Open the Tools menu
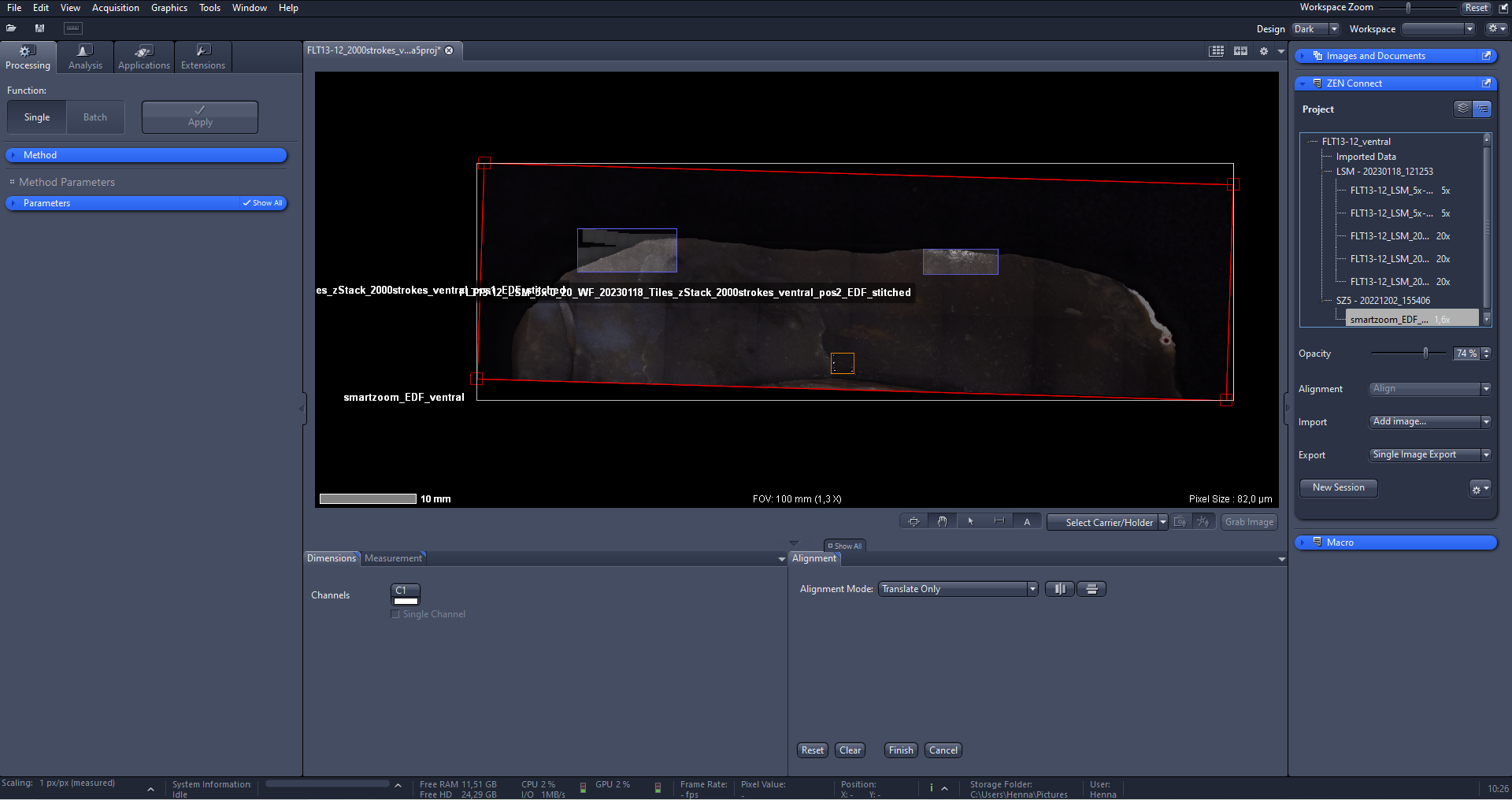 209,8
